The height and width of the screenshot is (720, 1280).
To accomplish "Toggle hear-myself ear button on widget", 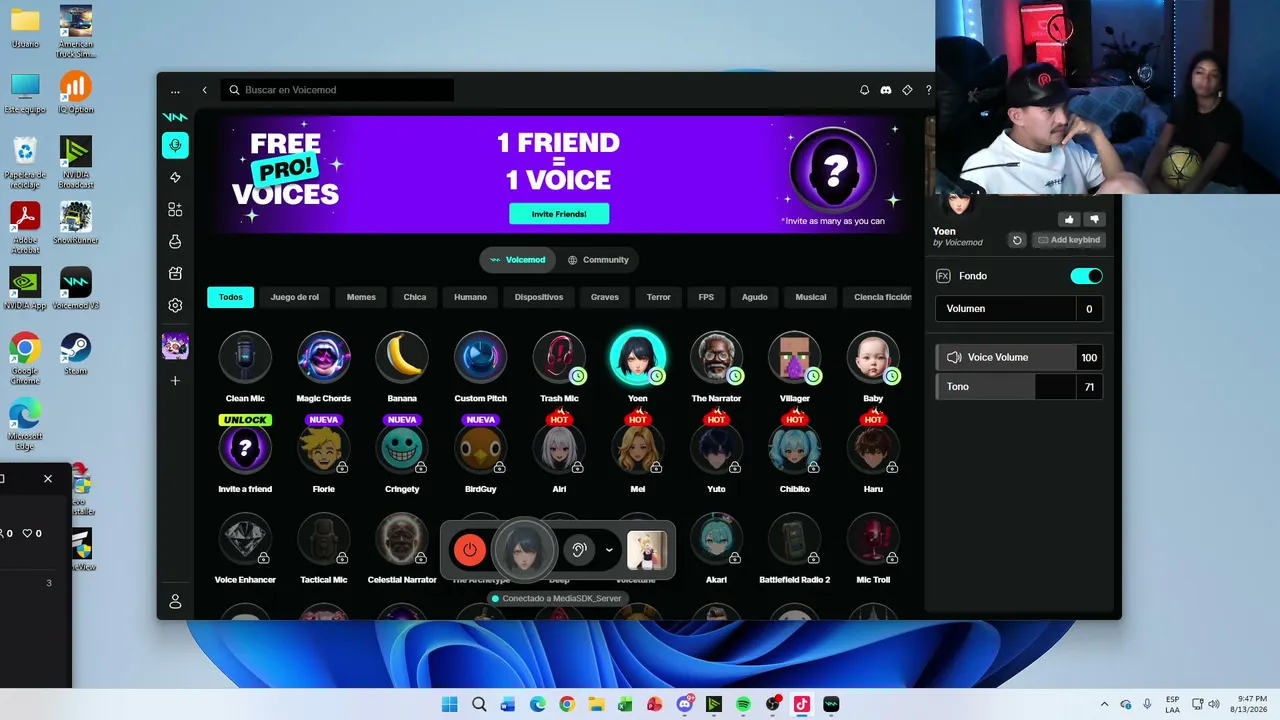I will (x=578, y=549).
